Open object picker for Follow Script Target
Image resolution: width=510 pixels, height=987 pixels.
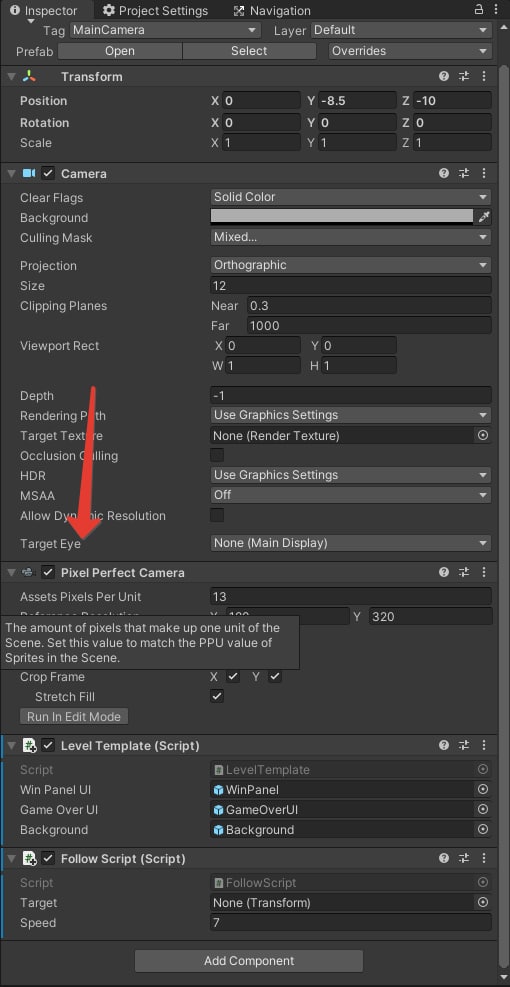(483, 903)
